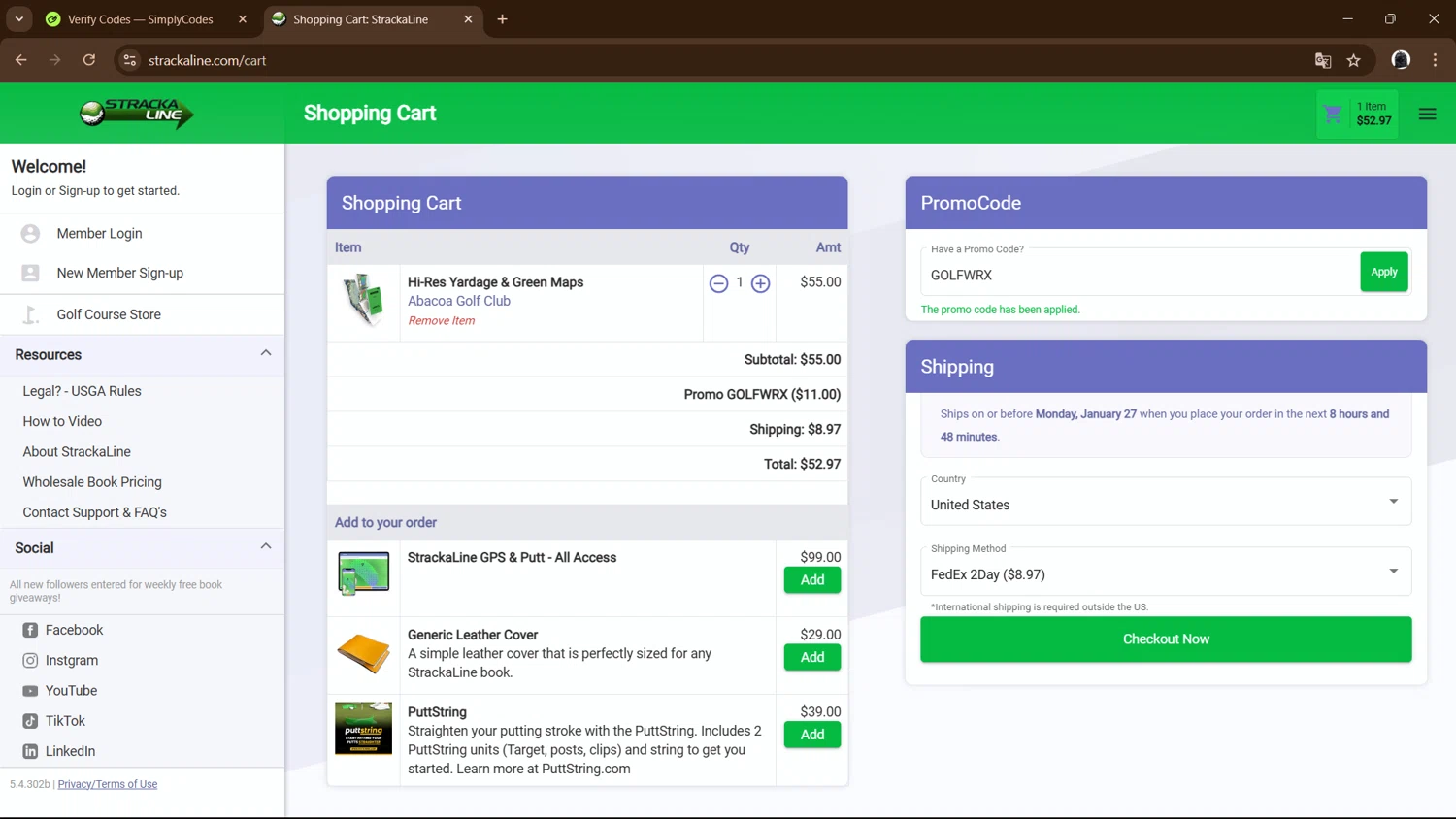Click the yardage book product thumbnail
Screen dimensions: 1456x819
tap(363, 300)
